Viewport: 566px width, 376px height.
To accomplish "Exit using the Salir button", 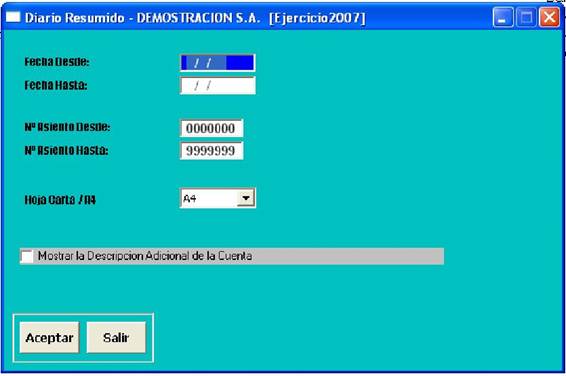I will click(116, 337).
